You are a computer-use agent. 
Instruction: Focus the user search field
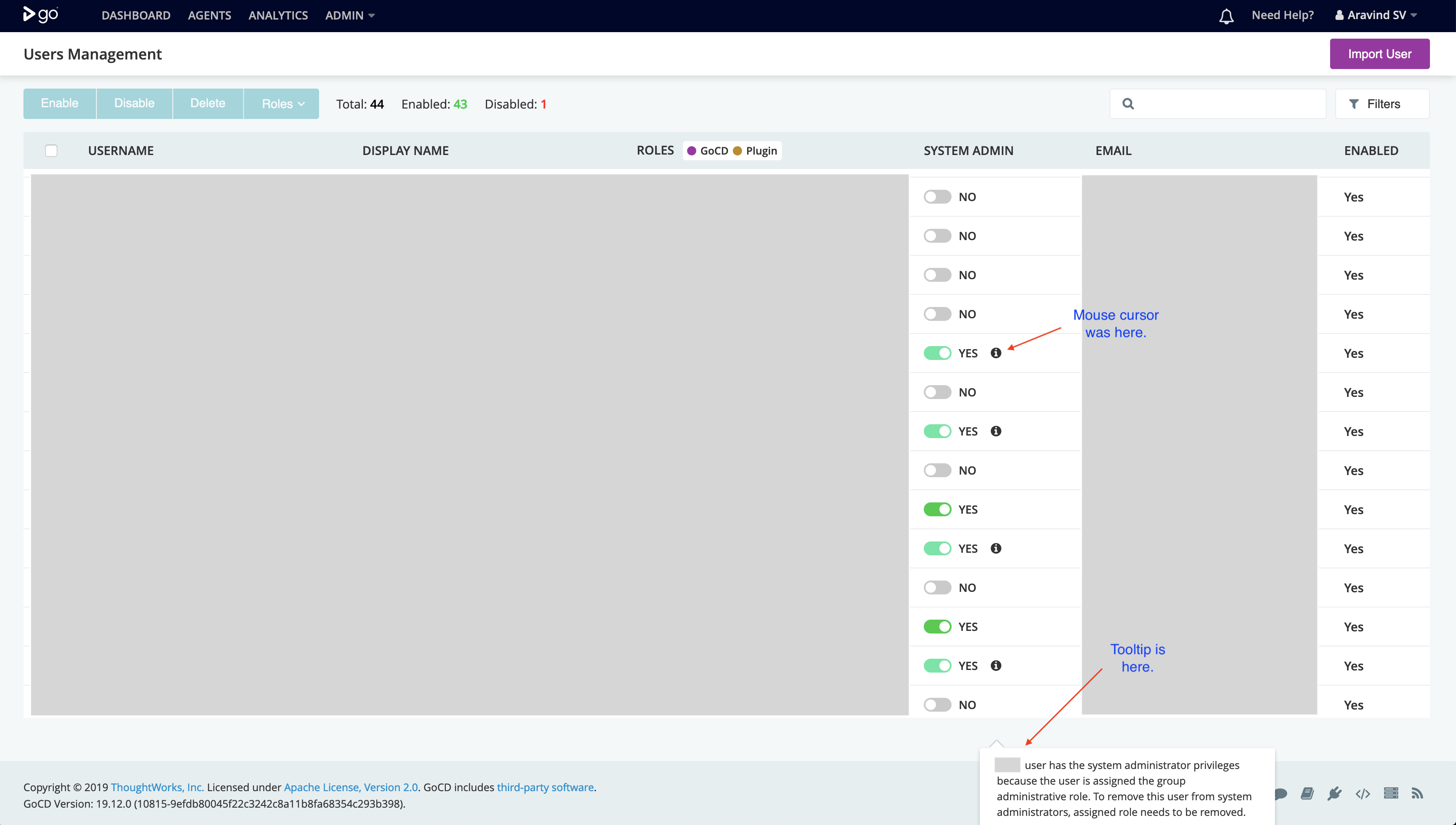coord(1226,104)
